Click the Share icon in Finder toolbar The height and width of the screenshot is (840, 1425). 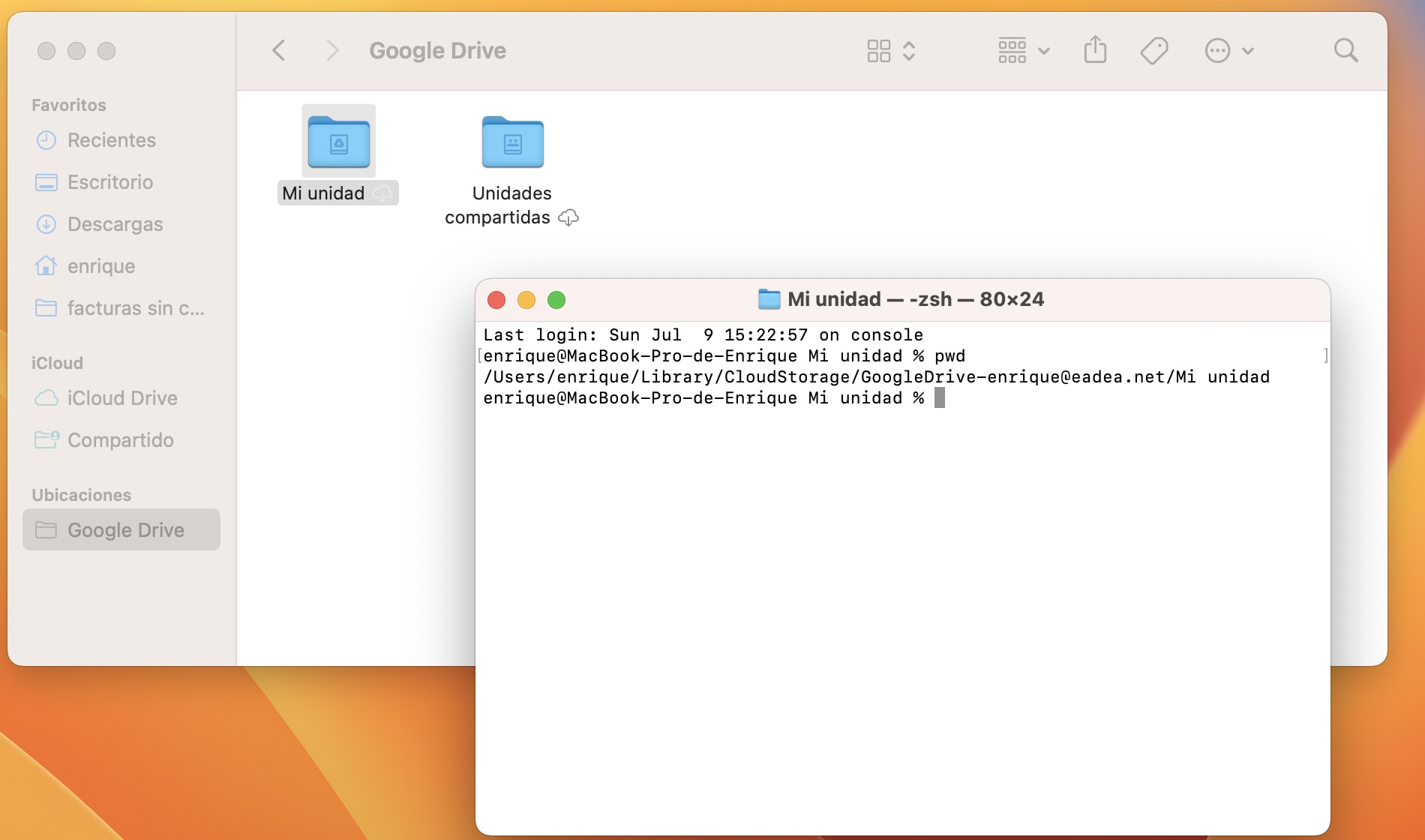click(x=1095, y=50)
